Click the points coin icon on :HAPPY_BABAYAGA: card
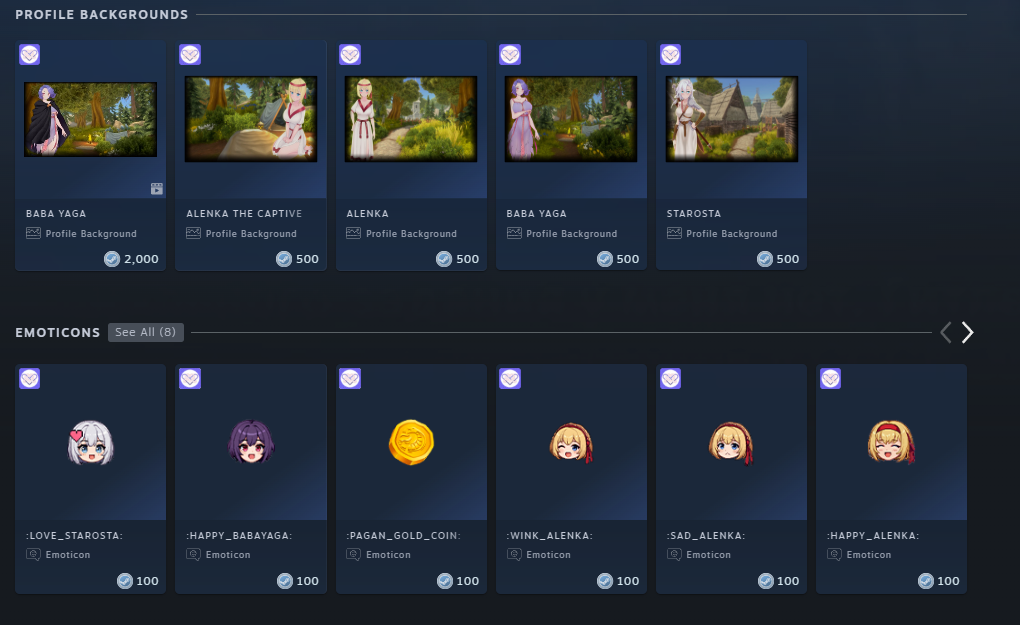Image resolution: width=1020 pixels, height=625 pixels. point(284,581)
